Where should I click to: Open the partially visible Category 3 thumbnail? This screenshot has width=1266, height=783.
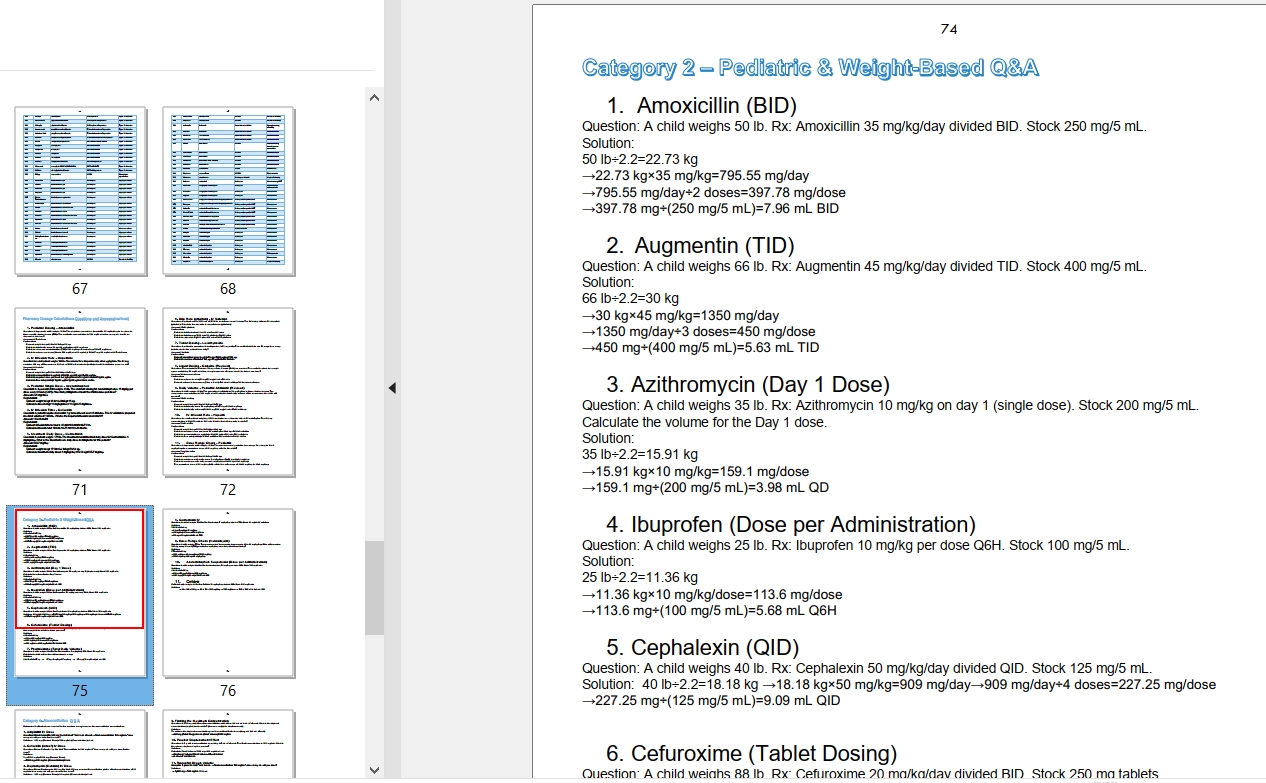(80, 745)
